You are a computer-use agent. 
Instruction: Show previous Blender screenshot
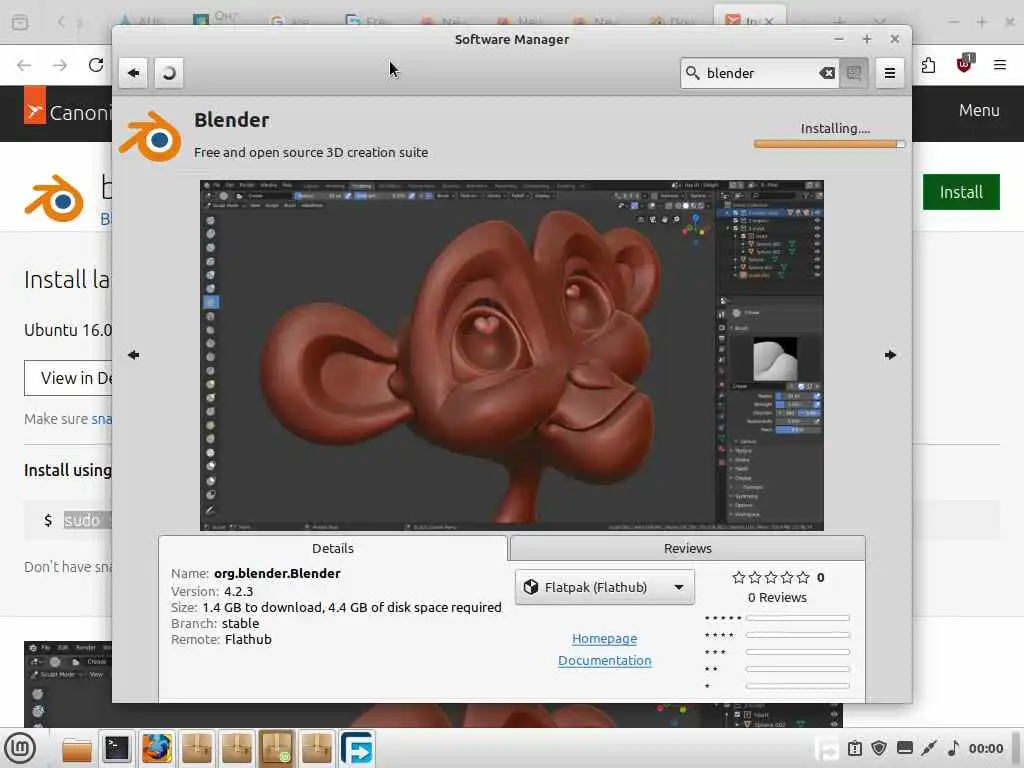pos(134,355)
